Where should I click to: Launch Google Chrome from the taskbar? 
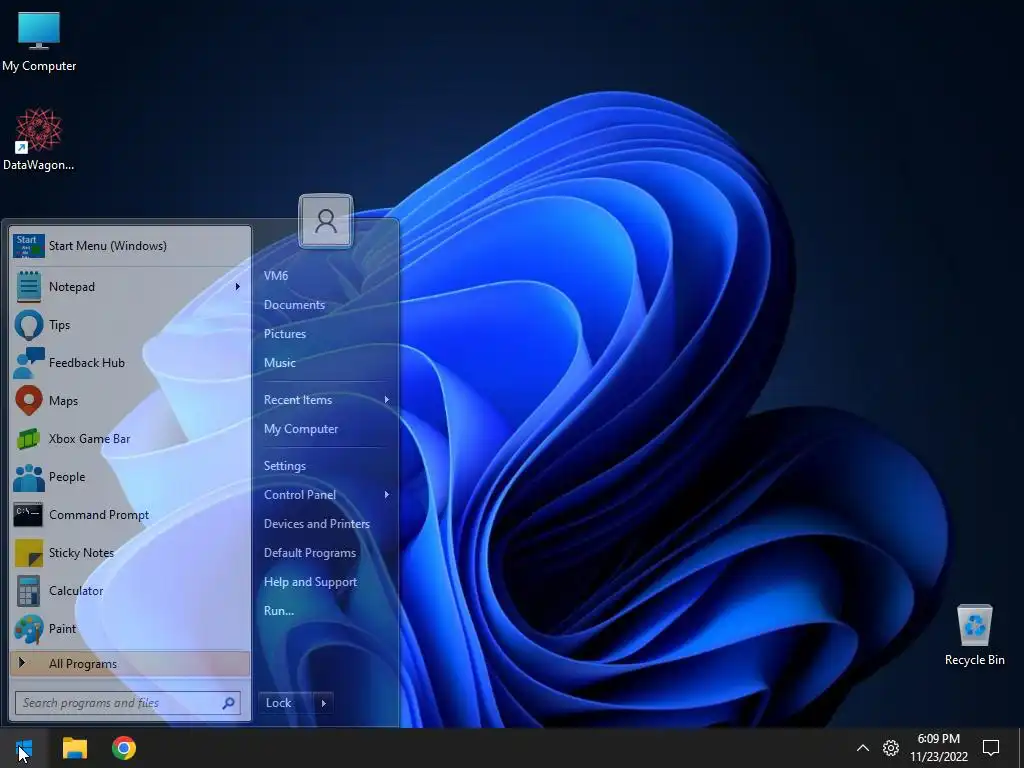pyautogui.click(x=123, y=748)
